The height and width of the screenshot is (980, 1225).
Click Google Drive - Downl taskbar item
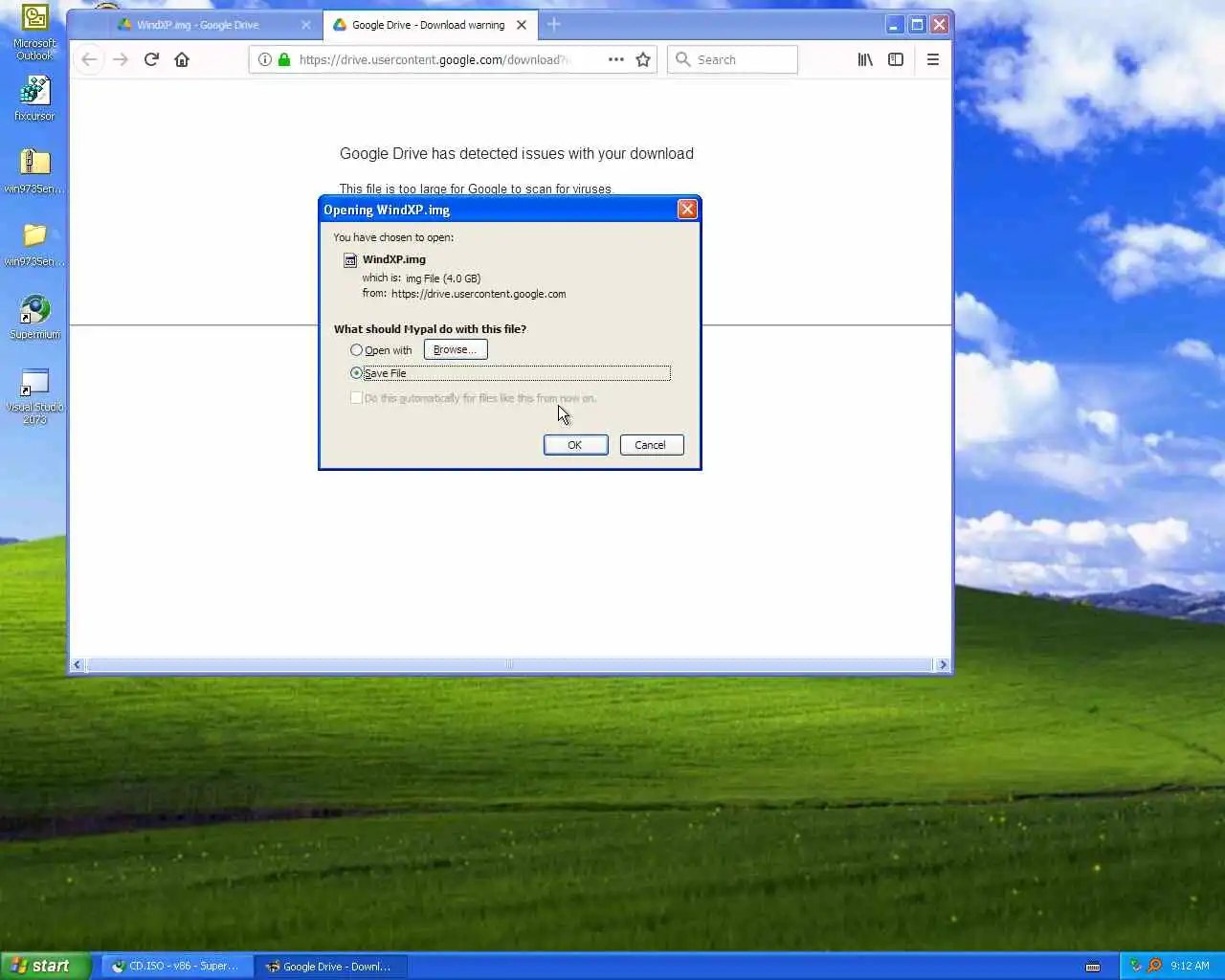click(331, 967)
